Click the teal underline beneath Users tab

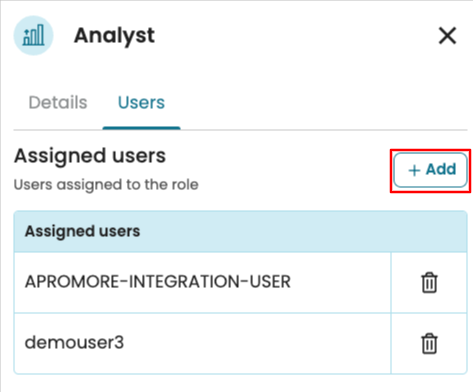(x=141, y=128)
